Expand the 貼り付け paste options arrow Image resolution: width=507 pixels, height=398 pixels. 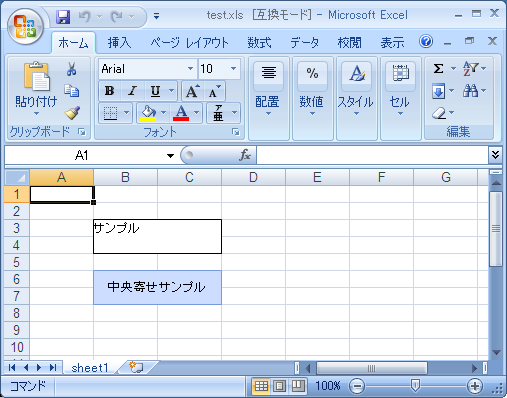click(36, 114)
